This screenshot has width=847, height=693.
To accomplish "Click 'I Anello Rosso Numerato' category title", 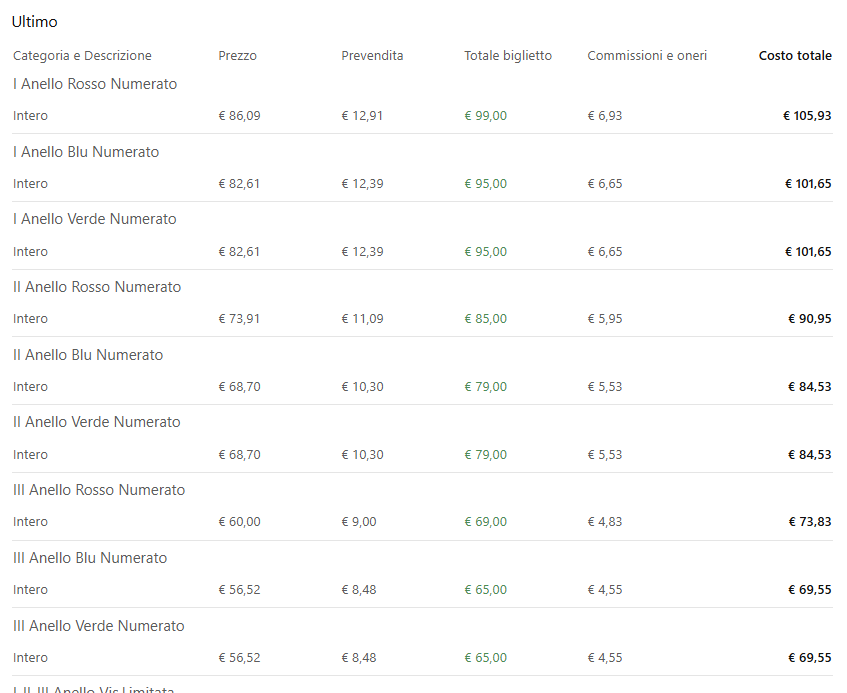I will coord(95,84).
